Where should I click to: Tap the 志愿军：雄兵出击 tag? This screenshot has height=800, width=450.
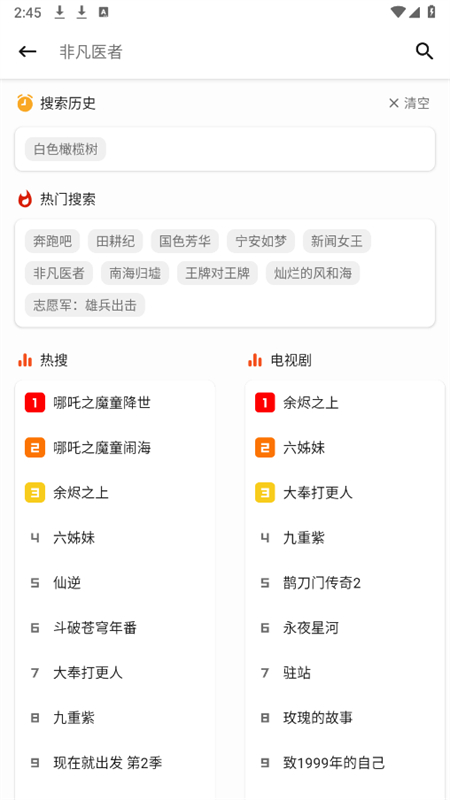tap(85, 305)
